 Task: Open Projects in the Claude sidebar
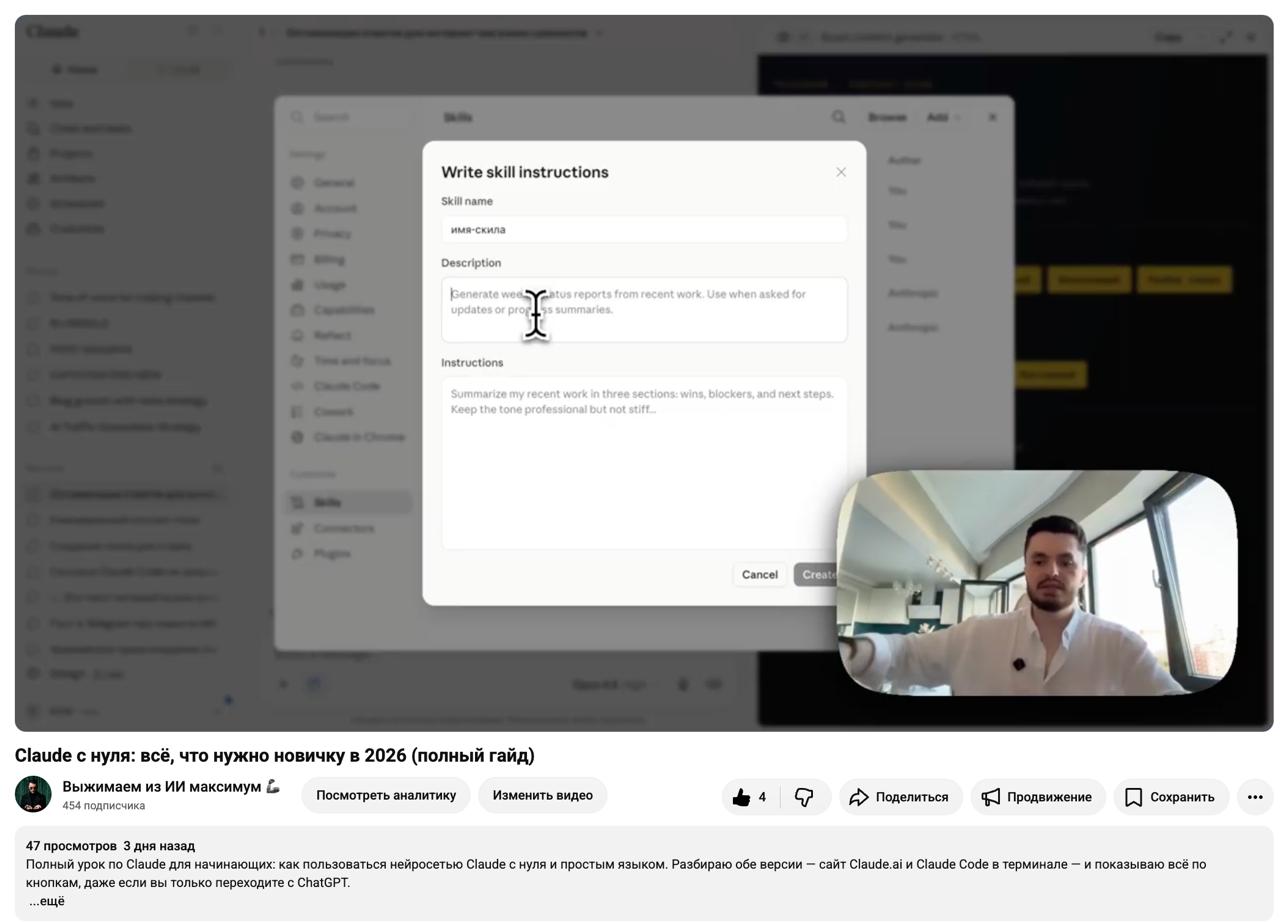point(71,153)
